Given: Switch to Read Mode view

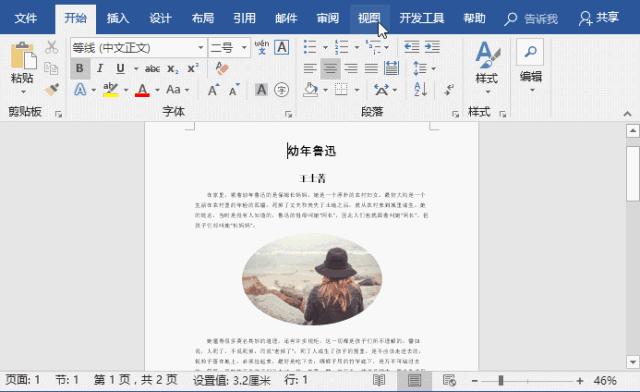Looking at the screenshot, I should pos(379,381).
